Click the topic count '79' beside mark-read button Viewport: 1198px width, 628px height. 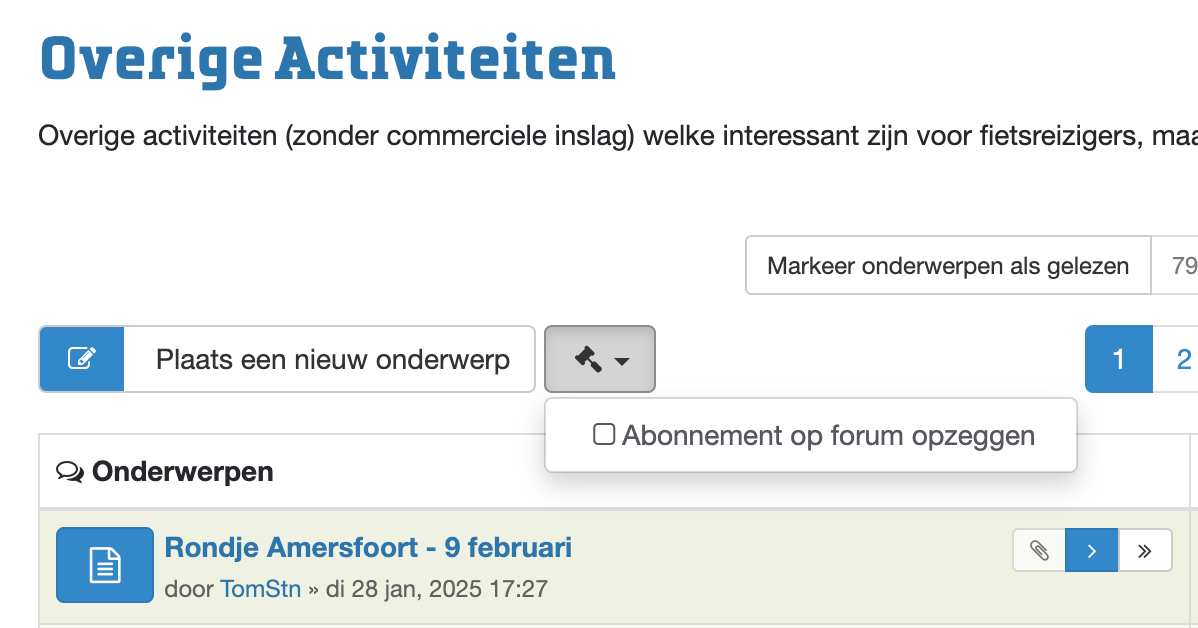click(1183, 266)
